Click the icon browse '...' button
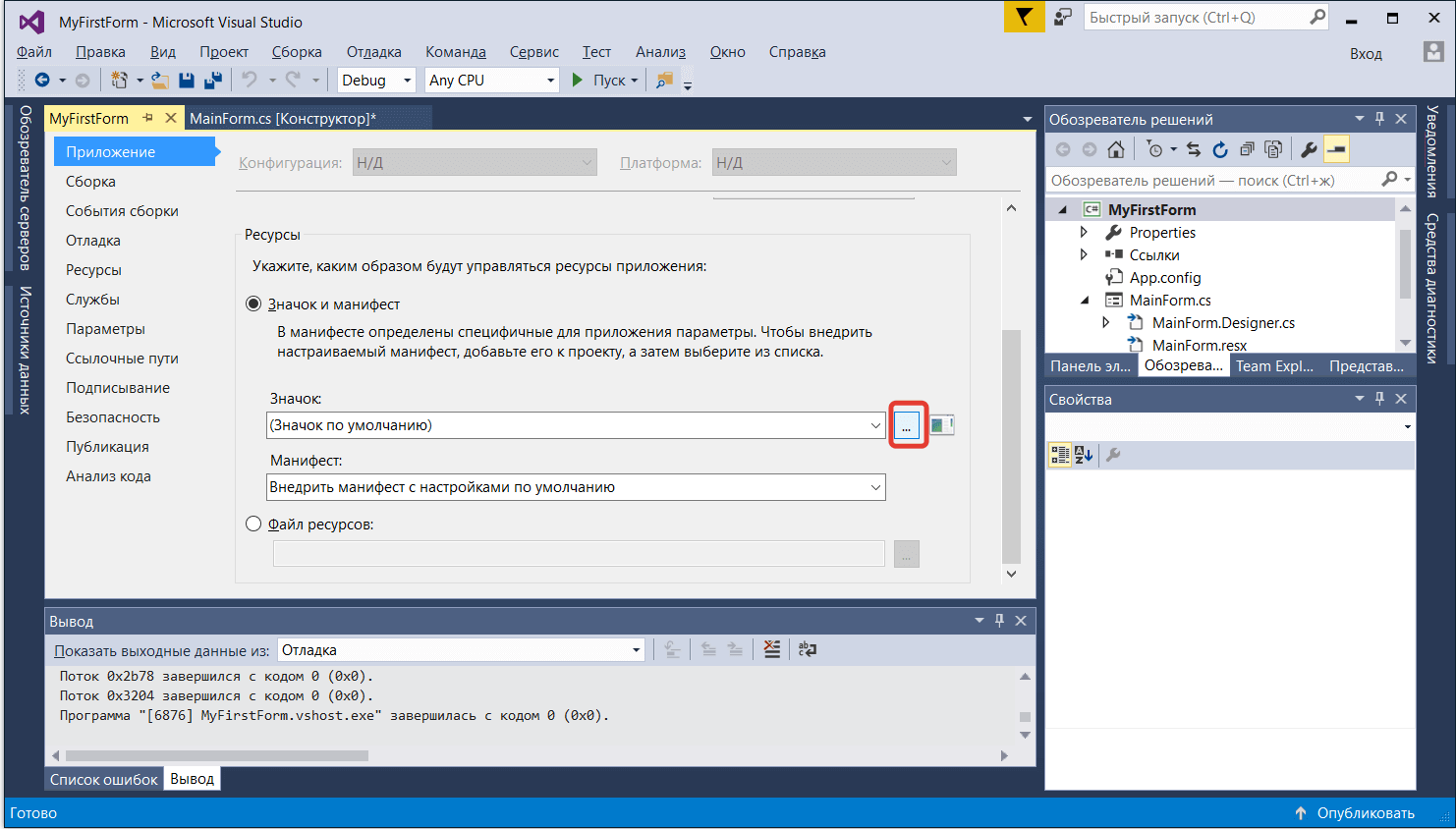1456x829 pixels. coord(907,425)
